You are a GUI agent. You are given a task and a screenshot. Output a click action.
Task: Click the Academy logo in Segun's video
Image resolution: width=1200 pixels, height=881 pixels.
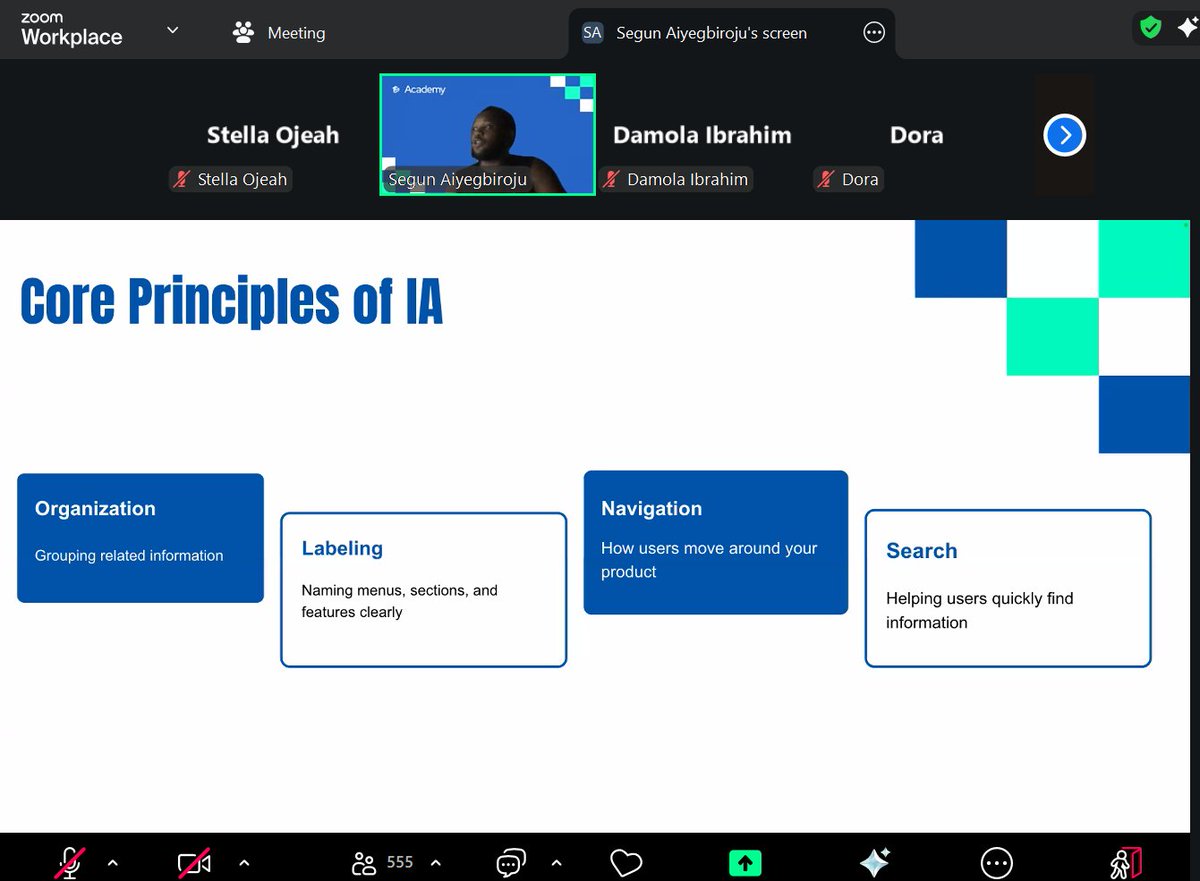point(419,90)
